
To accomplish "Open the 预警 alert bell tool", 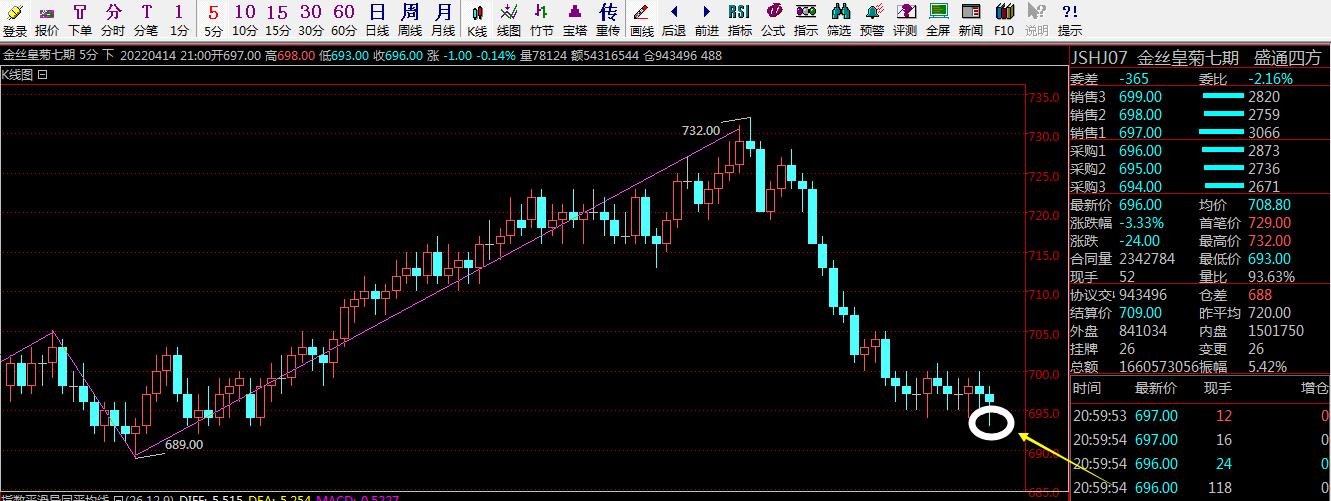I will (x=872, y=19).
